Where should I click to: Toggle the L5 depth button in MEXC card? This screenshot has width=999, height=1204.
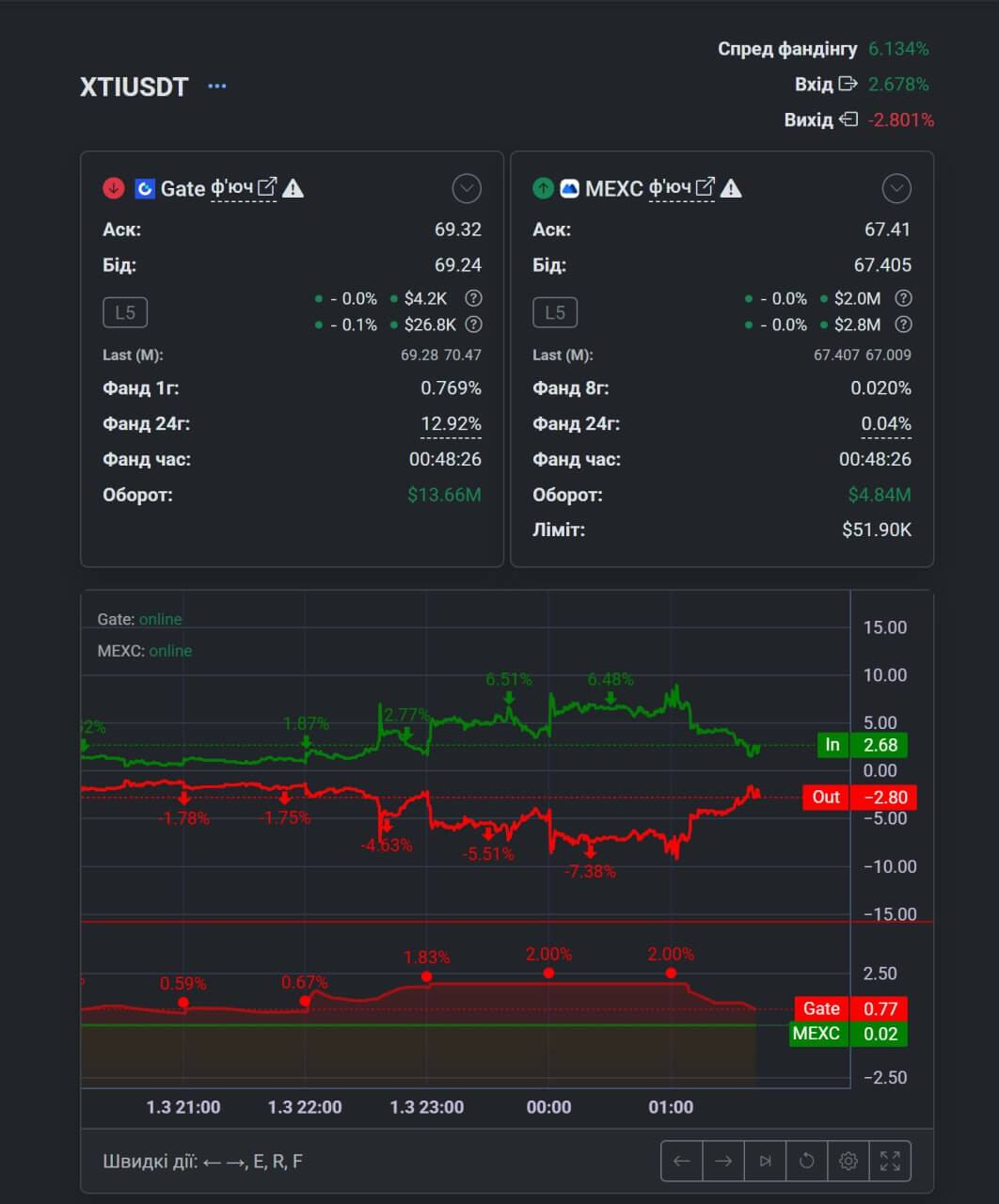coord(555,312)
